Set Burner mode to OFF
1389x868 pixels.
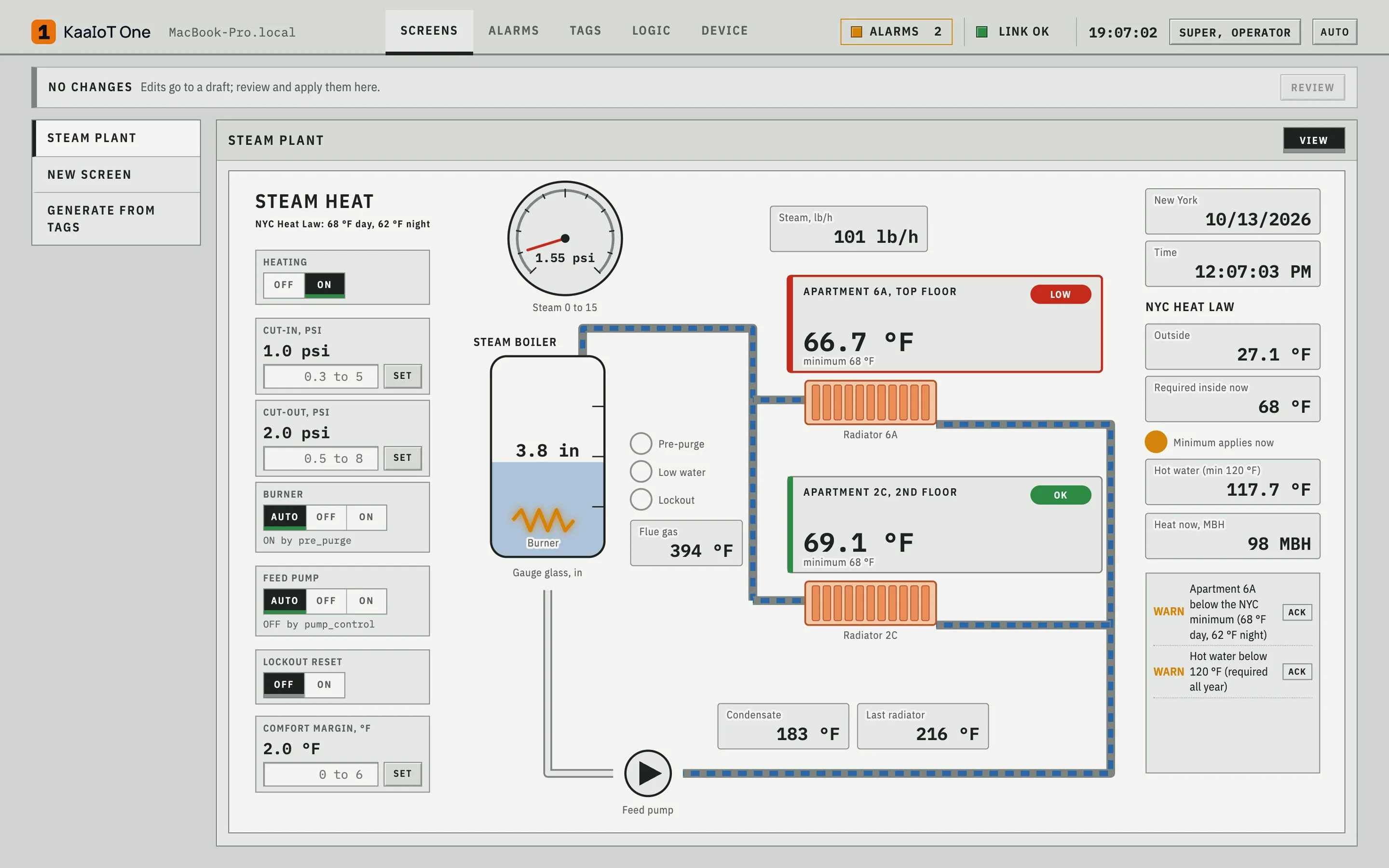pos(326,517)
